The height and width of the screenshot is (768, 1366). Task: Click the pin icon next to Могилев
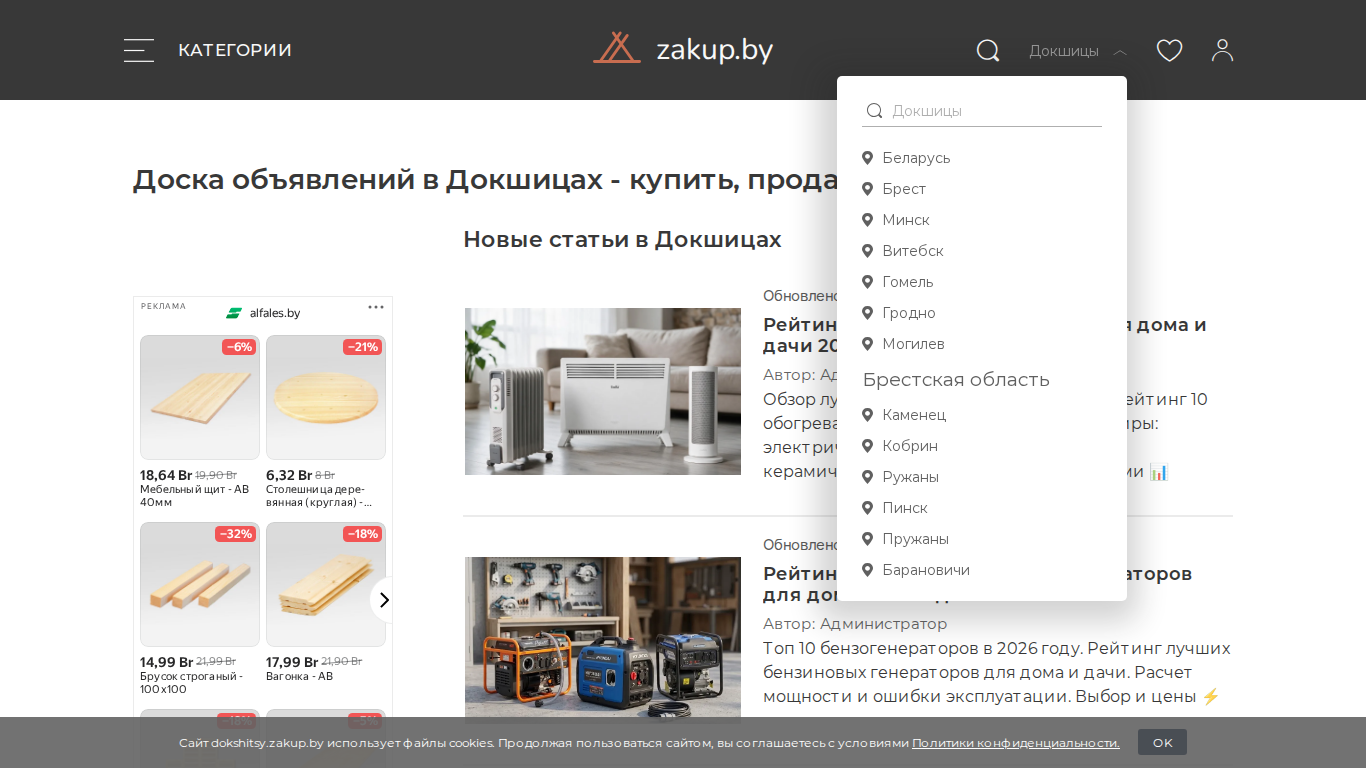click(868, 343)
